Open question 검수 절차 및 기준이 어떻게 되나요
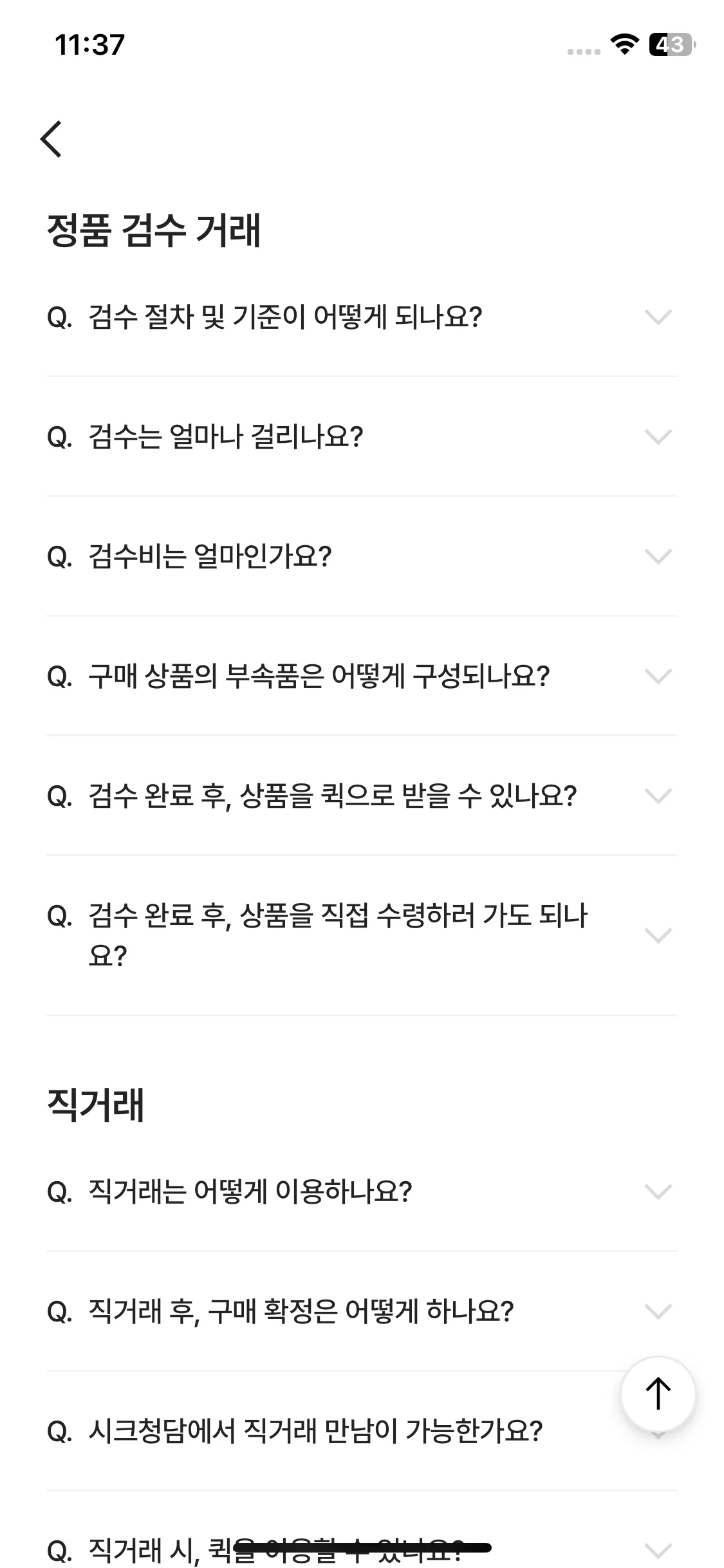 tap(362, 317)
